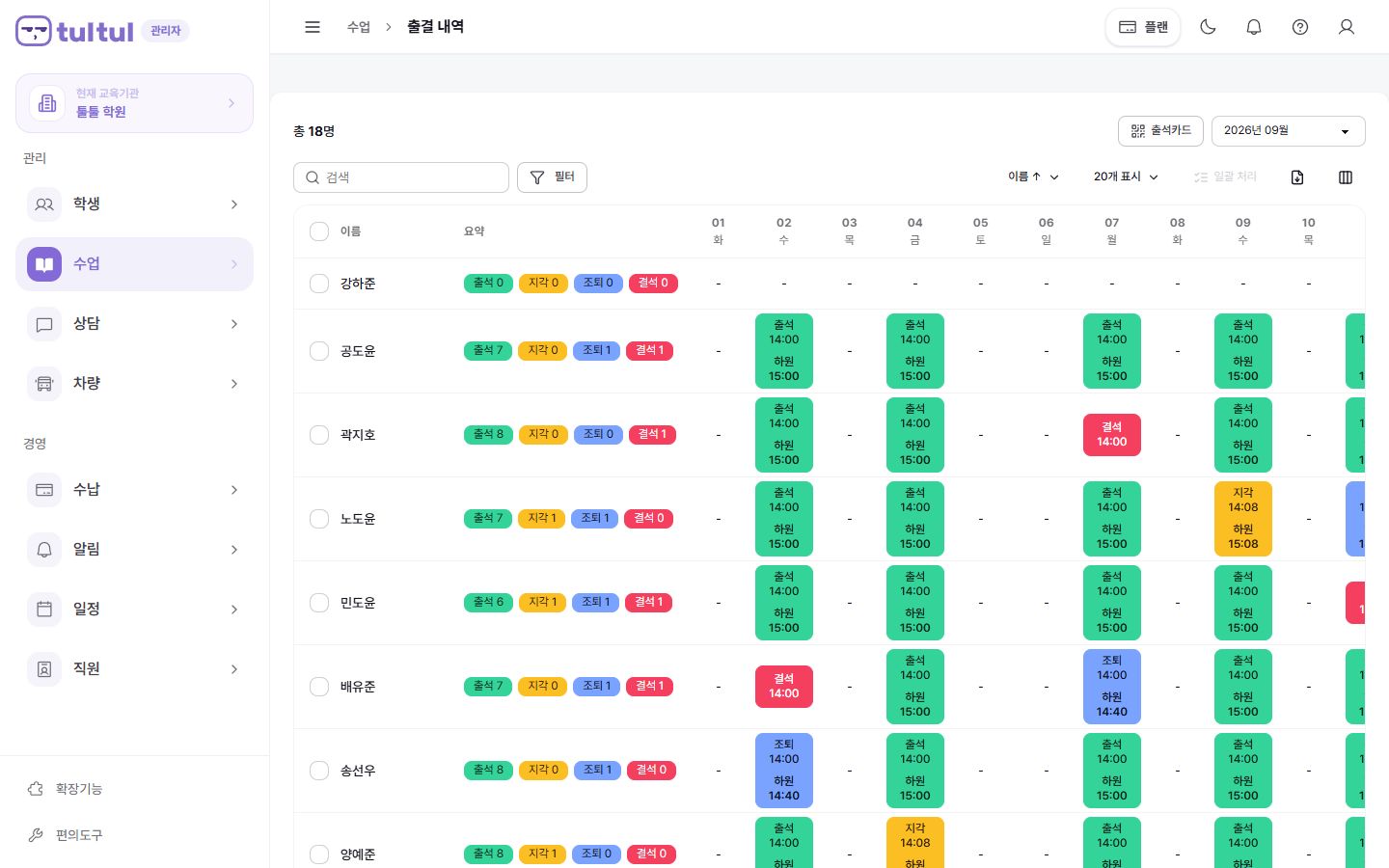The height and width of the screenshot is (868, 1389).
Task: Check the 곽지호 row checkbox
Action: click(319, 435)
